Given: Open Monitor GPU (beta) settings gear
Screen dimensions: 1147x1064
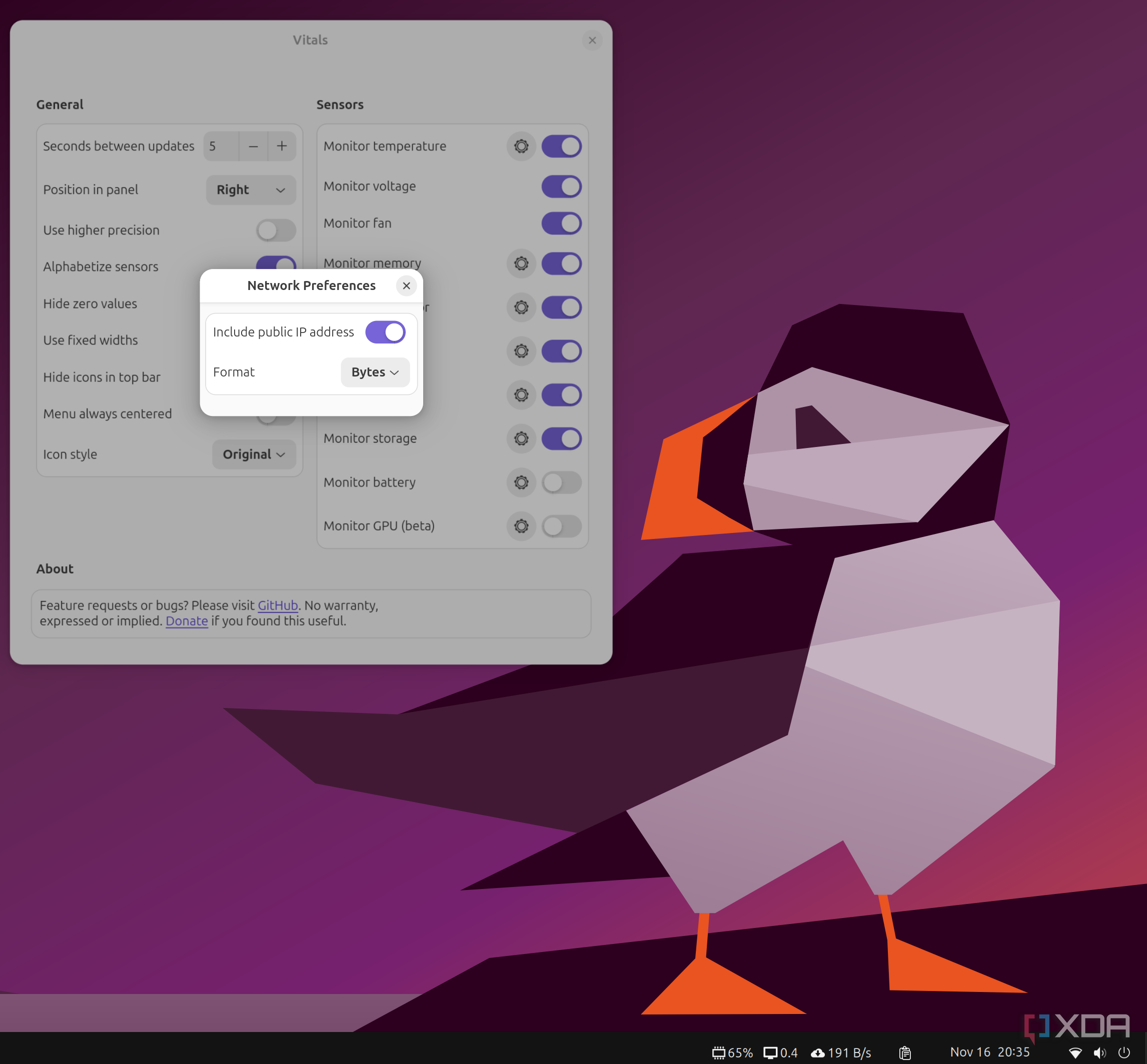Looking at the screenshot, I should point(521,526).
